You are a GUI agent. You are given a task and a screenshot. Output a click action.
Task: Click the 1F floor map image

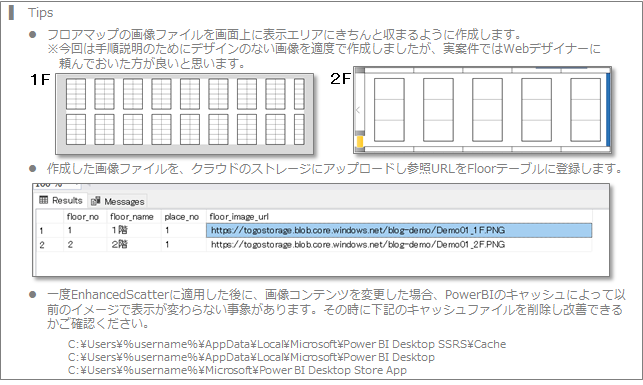(185, 114)
